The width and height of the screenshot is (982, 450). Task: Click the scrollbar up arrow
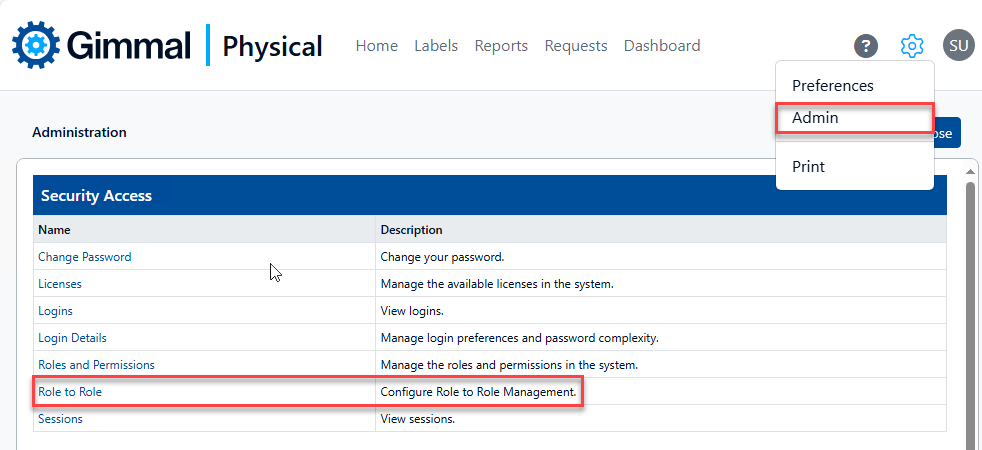point(971,171)
